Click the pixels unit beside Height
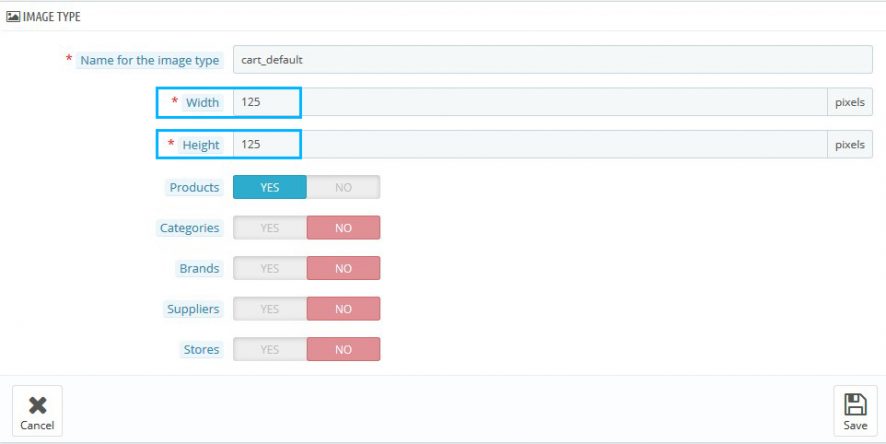Viewport: 886px width, 444px height. coord(850,144)
